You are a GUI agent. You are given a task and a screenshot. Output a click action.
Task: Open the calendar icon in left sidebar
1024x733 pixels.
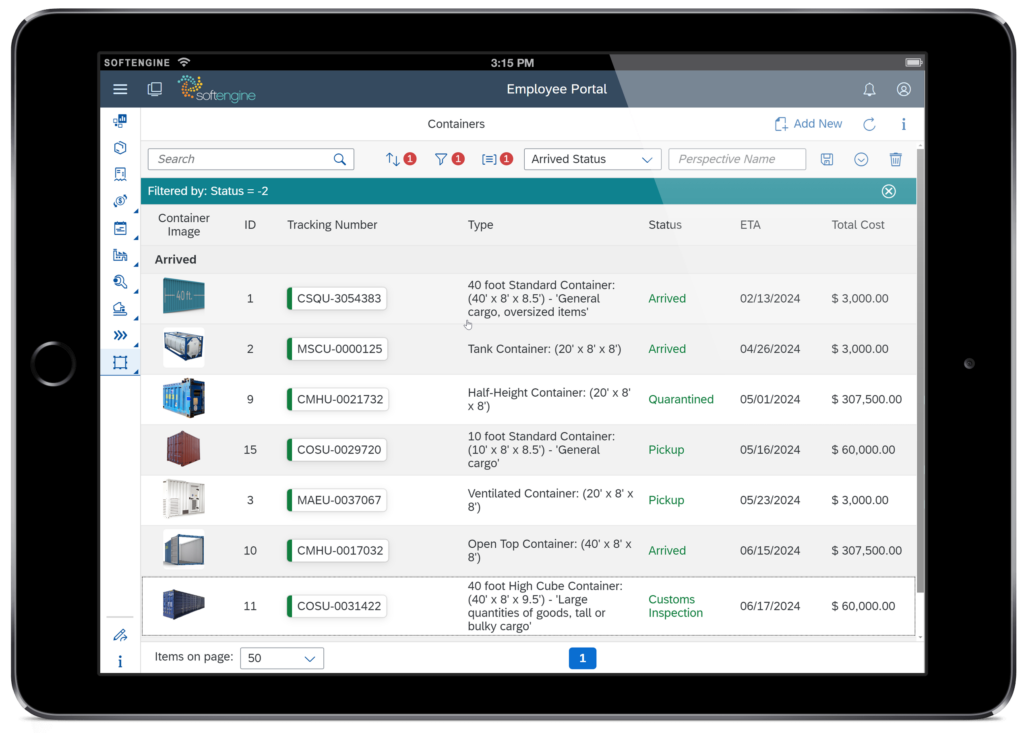pos(120,228)
